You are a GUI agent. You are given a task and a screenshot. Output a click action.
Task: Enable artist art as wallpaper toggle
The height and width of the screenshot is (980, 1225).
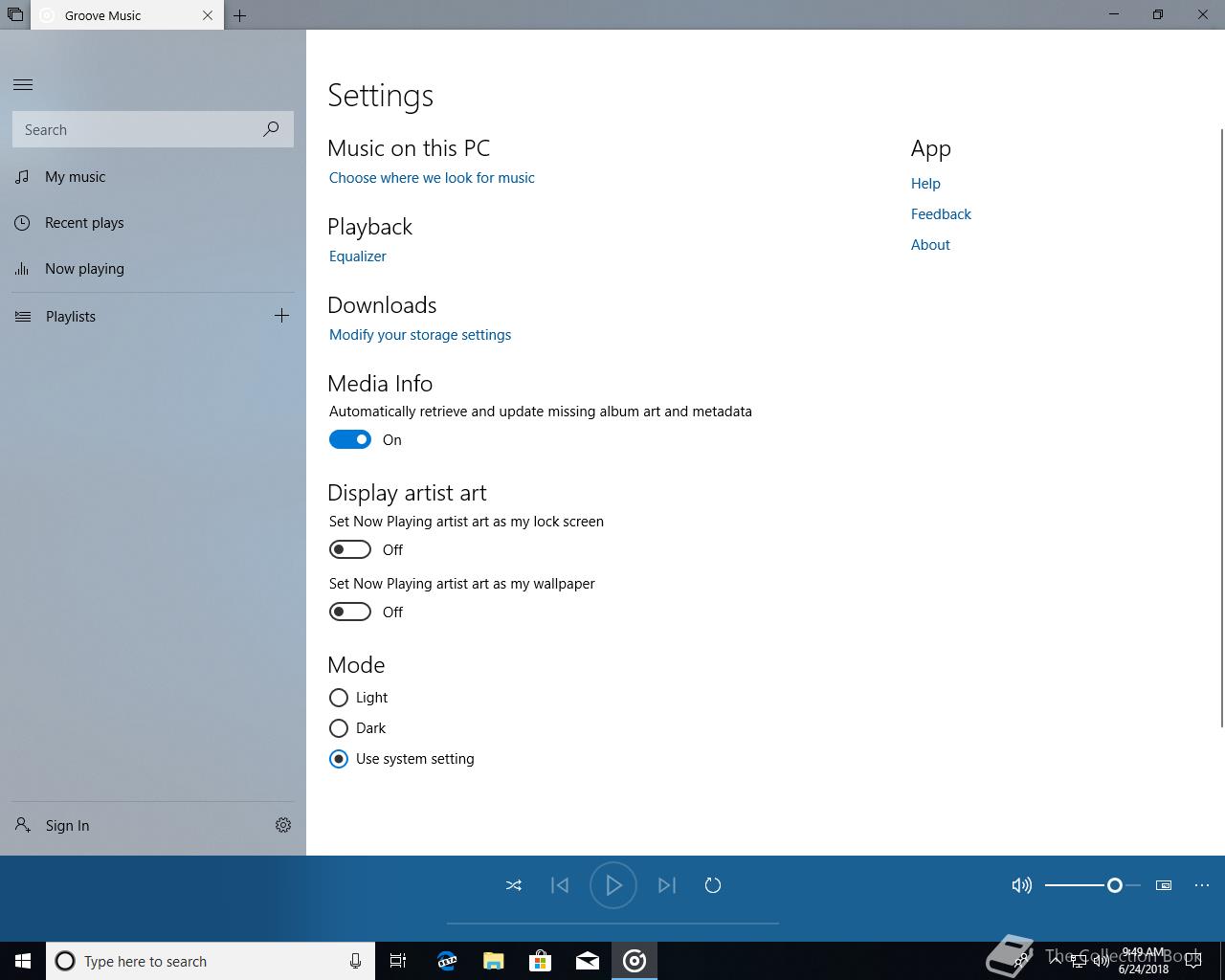(x=350, y=612)
